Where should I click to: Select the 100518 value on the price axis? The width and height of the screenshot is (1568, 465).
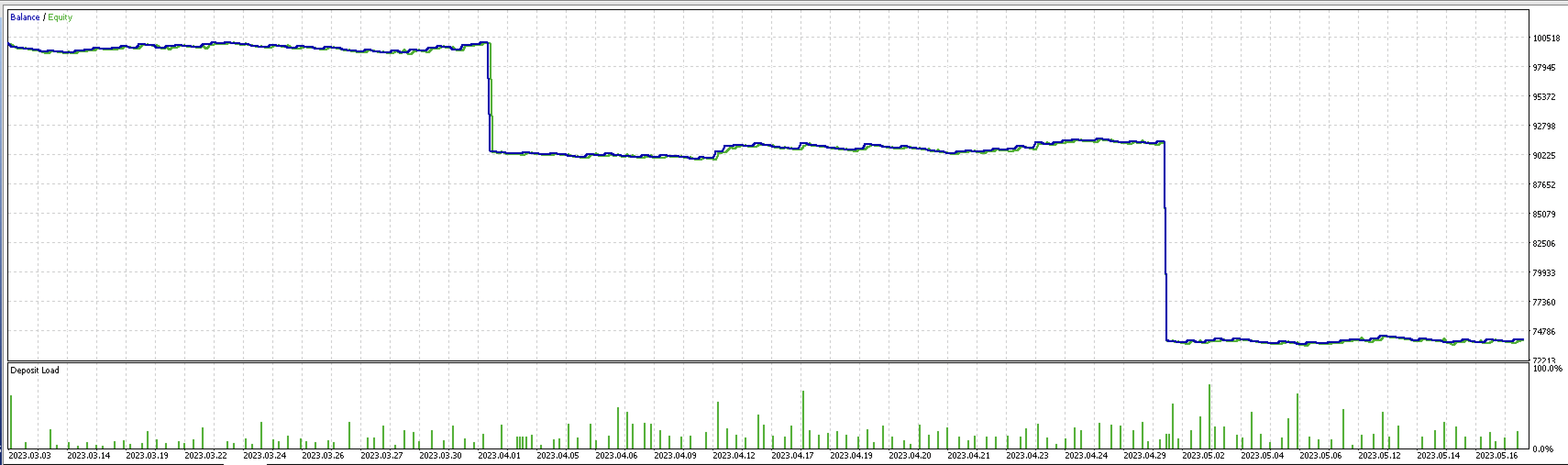(1546, 38)
